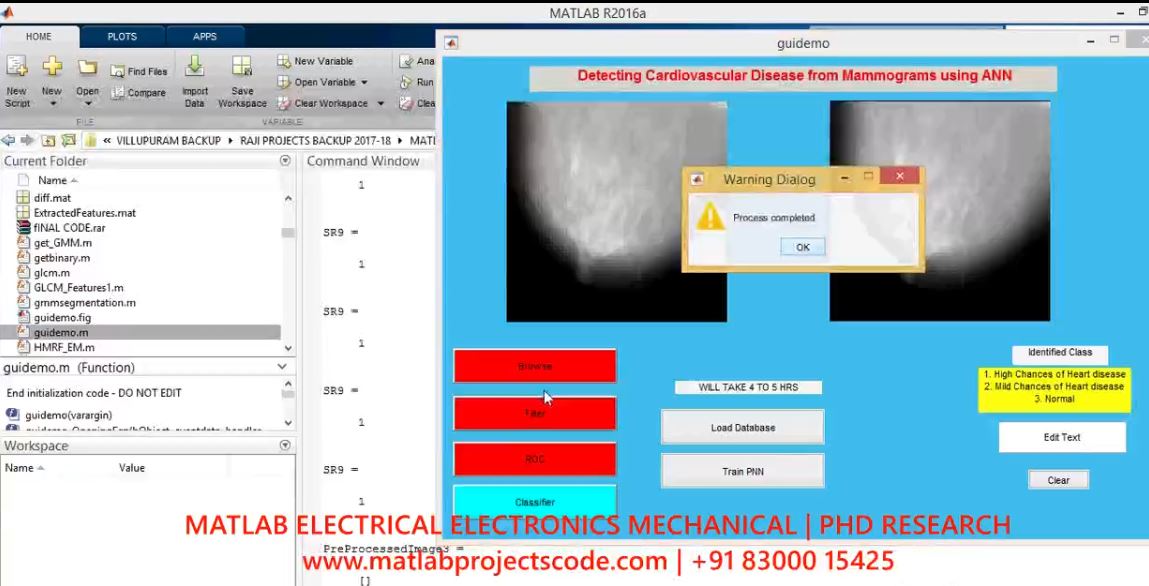Expand the Open Variable dropdown
1149x586 pixels.
point(364,83)
